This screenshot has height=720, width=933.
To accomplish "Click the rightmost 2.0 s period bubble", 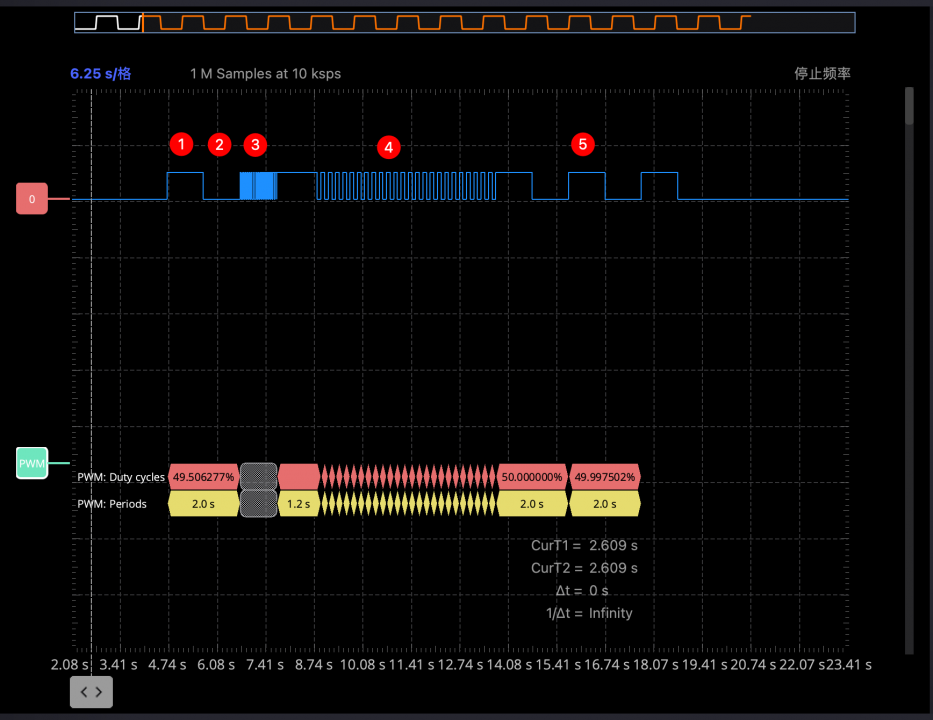I will point(604,504).
